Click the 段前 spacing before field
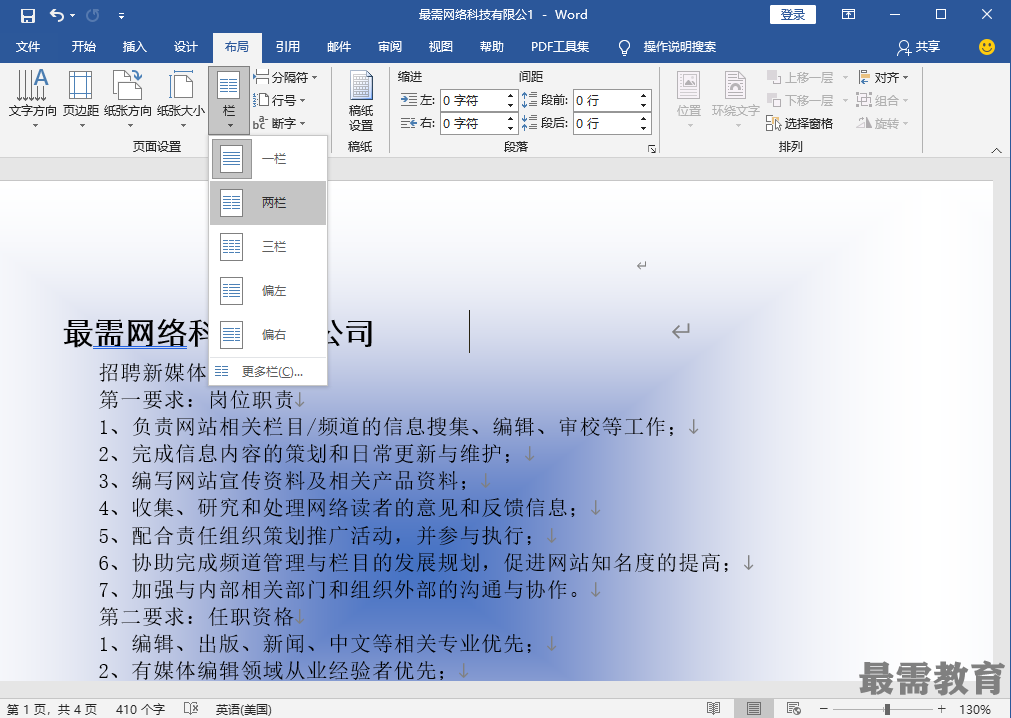 [605, 101]
